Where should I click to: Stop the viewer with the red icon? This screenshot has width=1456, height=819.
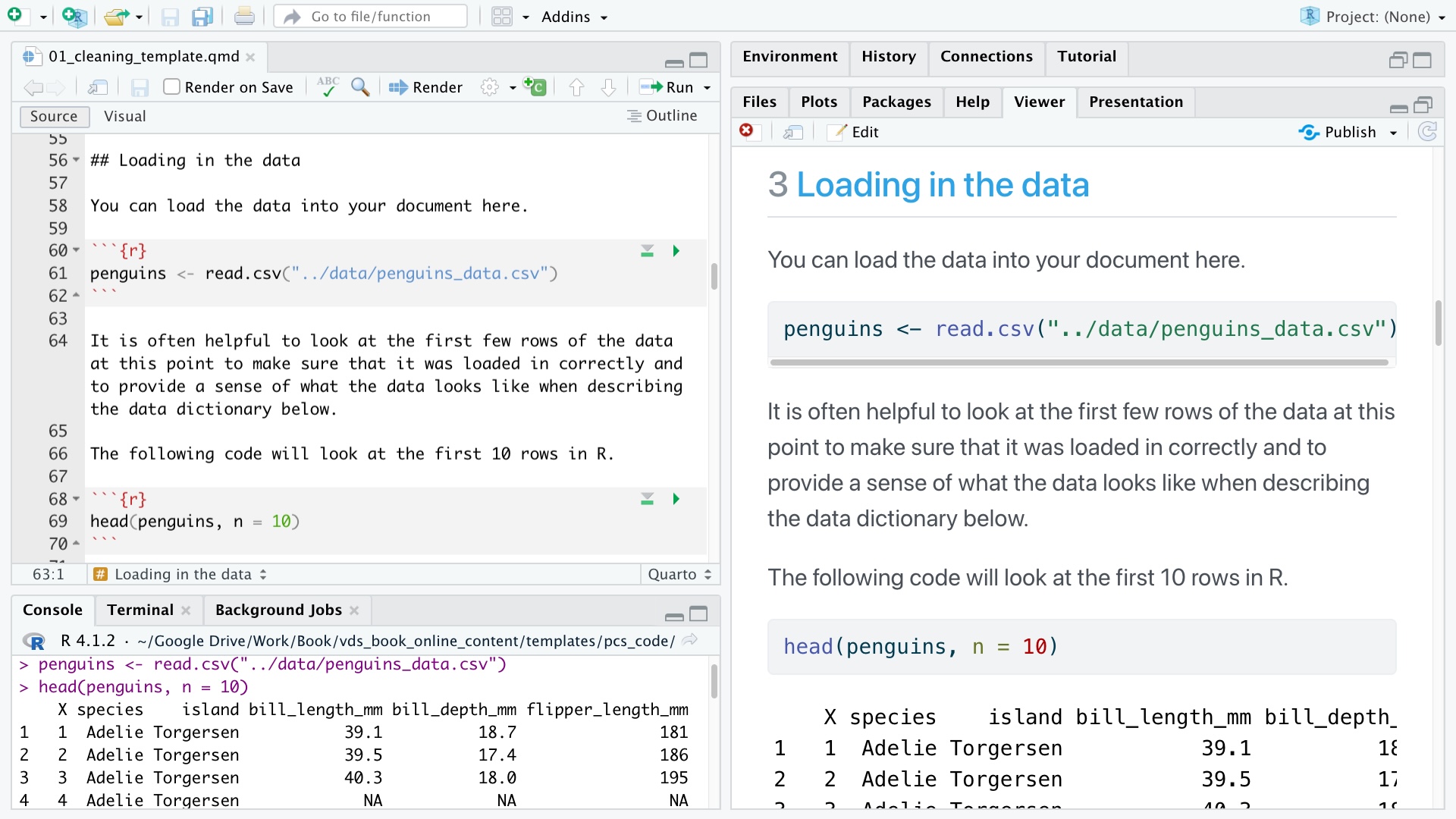[x=746, y=131]
